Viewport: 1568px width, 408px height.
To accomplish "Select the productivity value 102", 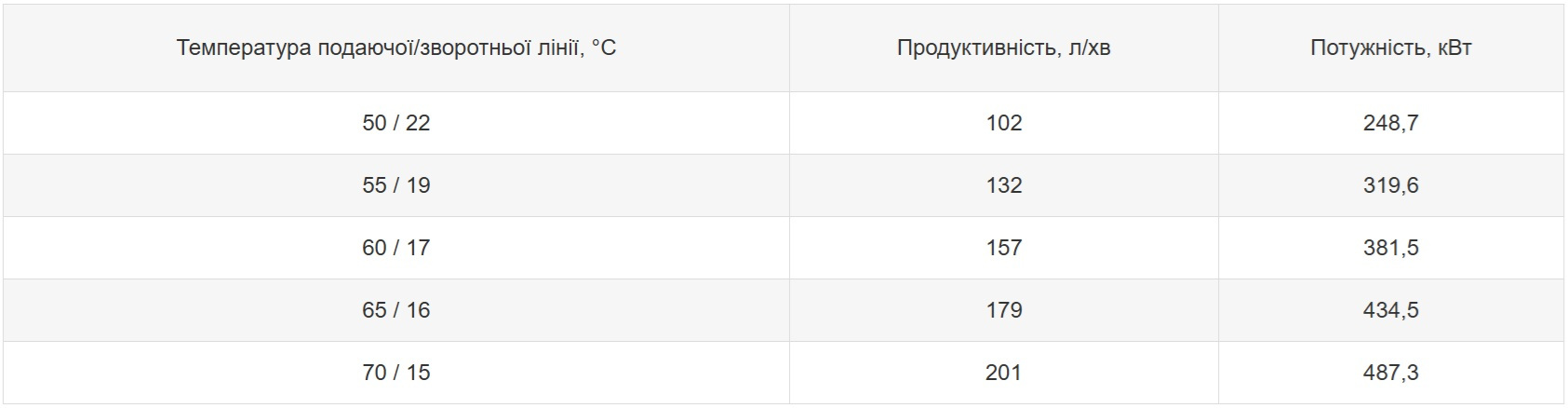I will pyautogui.click(x=1003, y=123).
